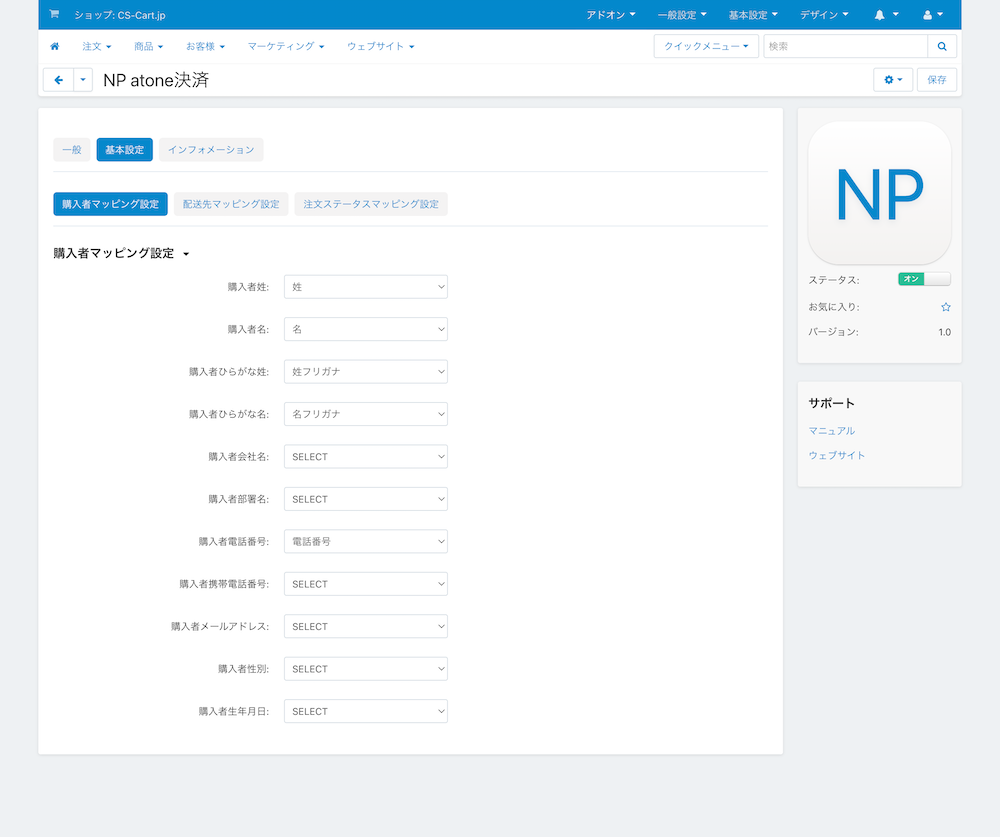
Task: Open the アドオン top menu
Action: click(611, 15)
